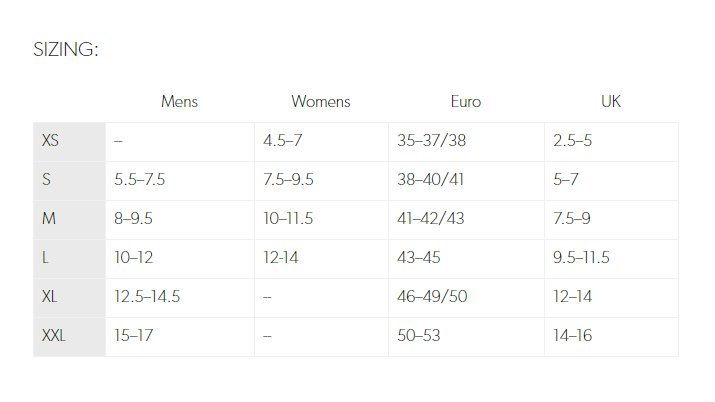Click UK size 9.5–11.5 cell

(x=581, y=258)
